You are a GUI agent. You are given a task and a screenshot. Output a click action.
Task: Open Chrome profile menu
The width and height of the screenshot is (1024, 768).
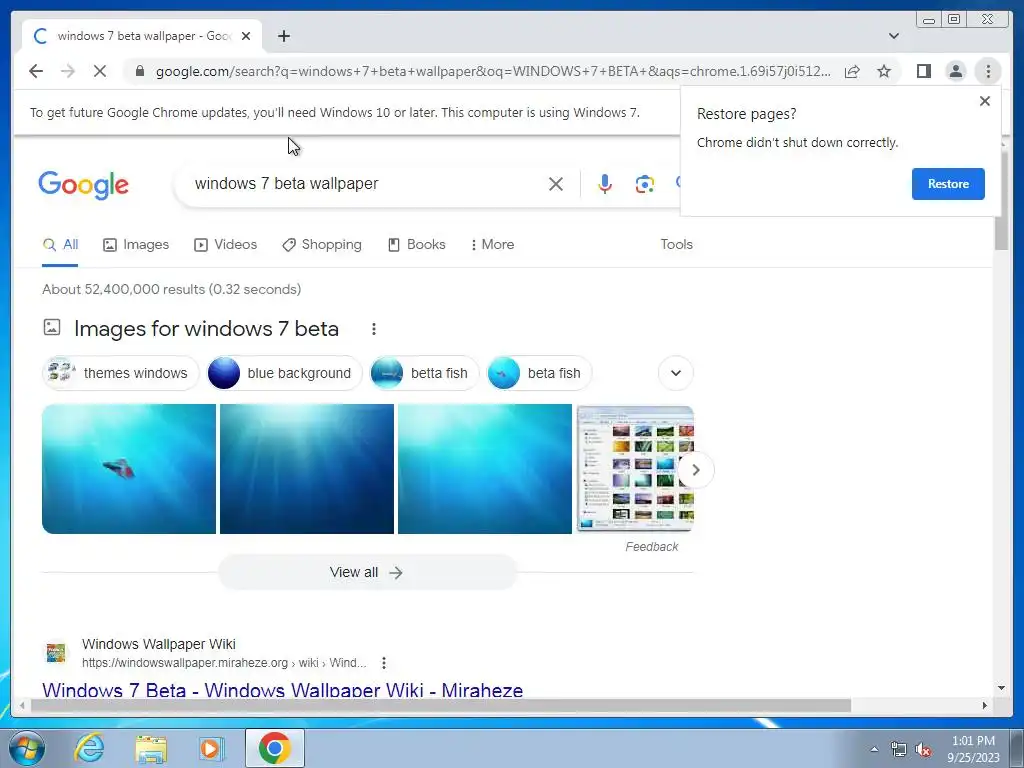[955, 71]
